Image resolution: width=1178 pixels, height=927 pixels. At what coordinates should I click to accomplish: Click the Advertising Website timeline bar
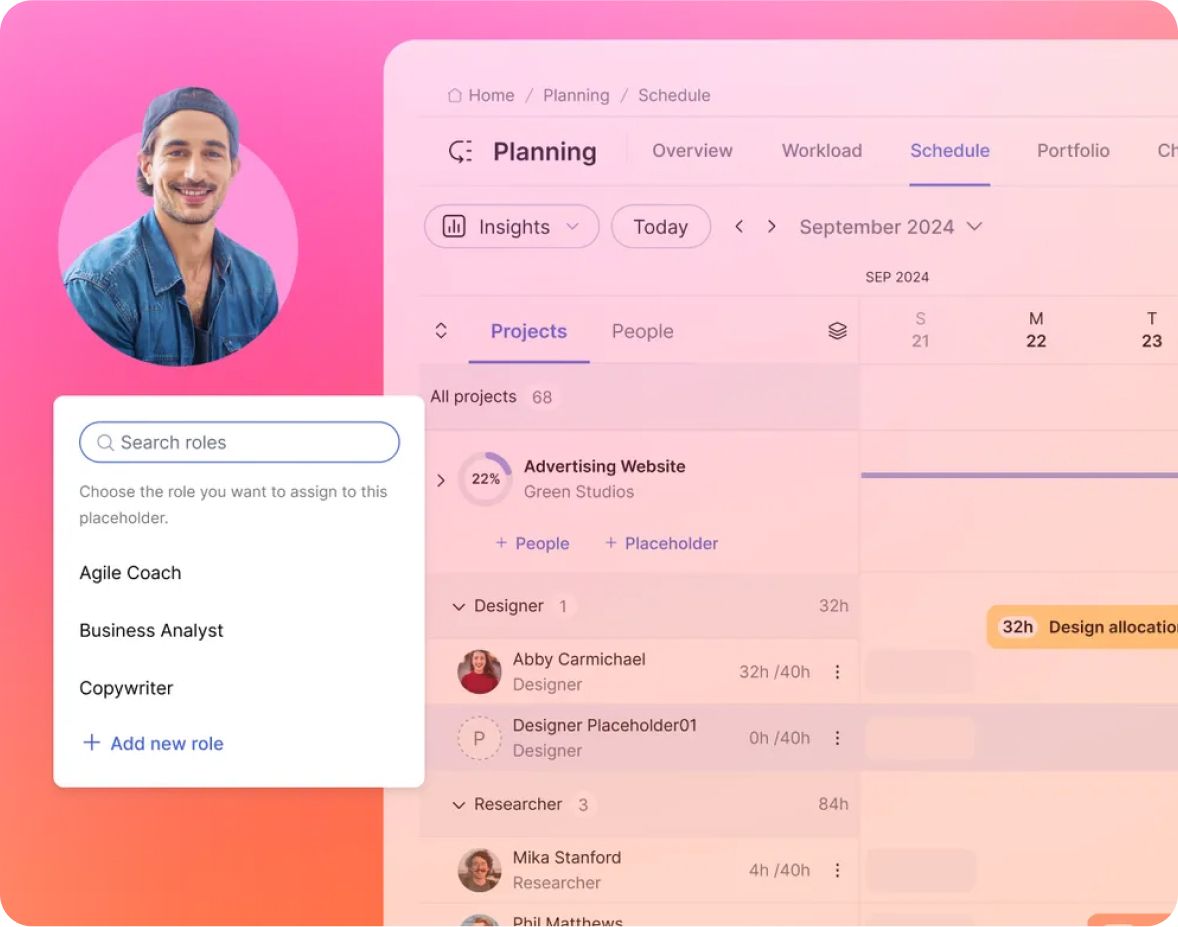point(1019,475)
